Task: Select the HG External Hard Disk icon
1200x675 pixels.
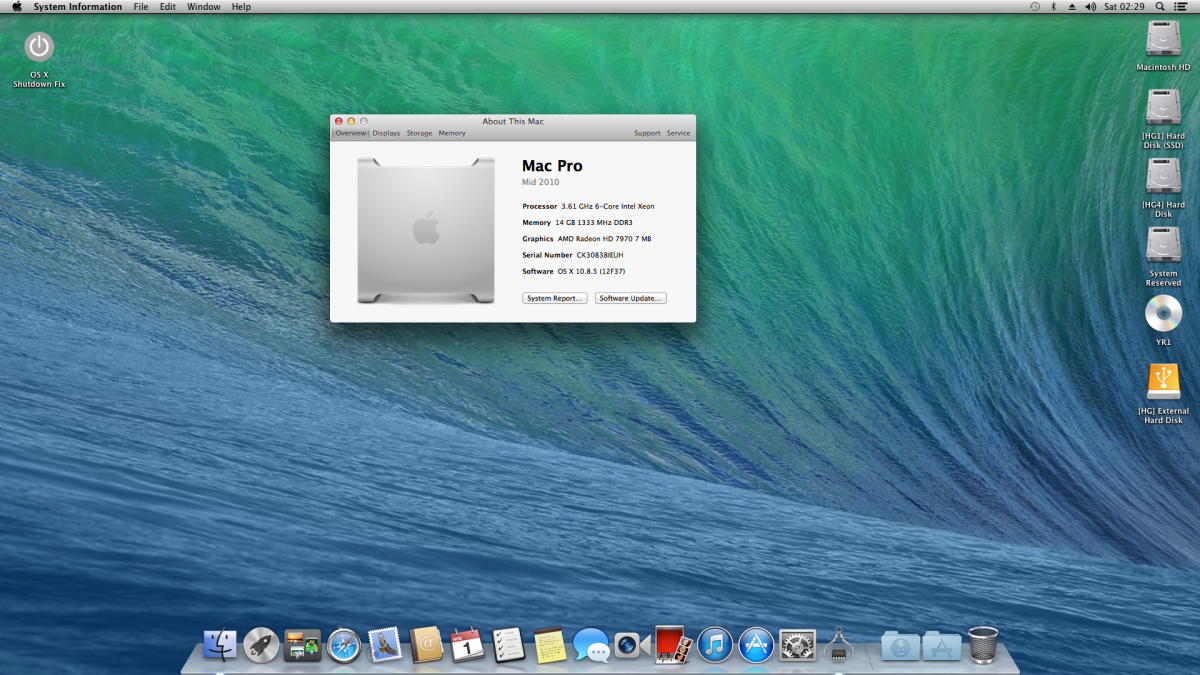Action: tap(1163, 383)
